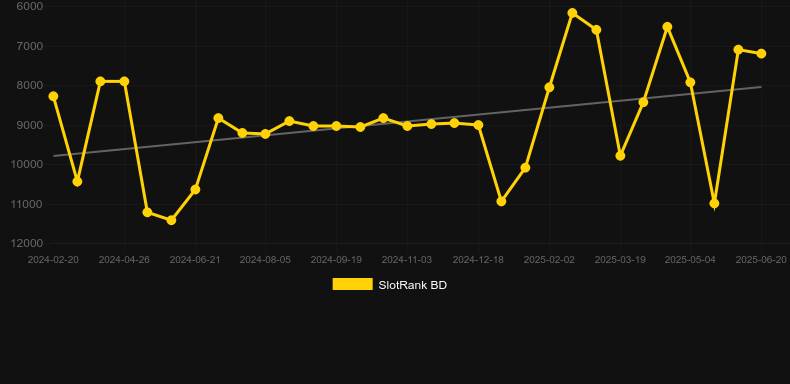Image resolution: width=790 pixels, height=384 pixels.
Task: Click the 10000 y-axis label
Action: point(27,165)
